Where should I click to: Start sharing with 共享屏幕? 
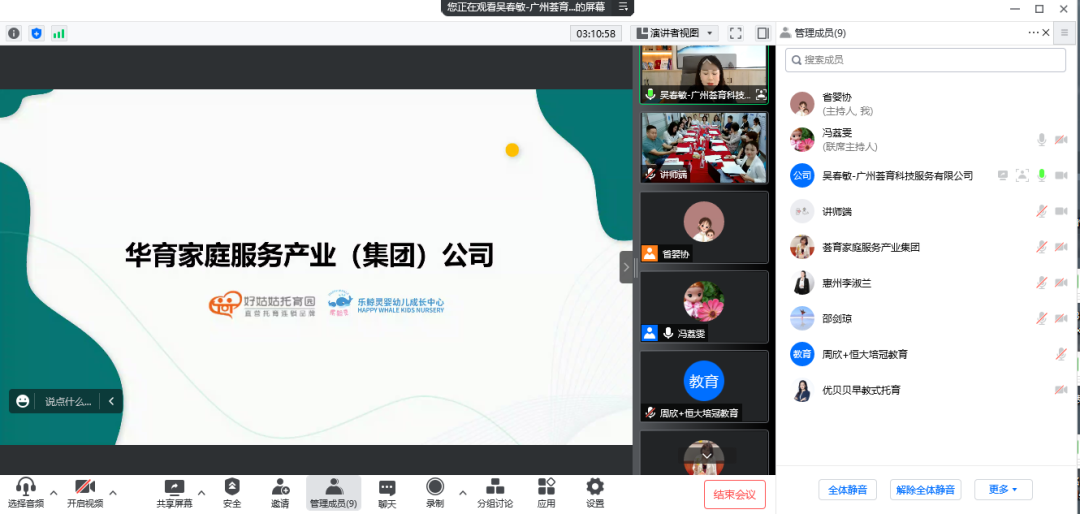(x=174, y=493)
